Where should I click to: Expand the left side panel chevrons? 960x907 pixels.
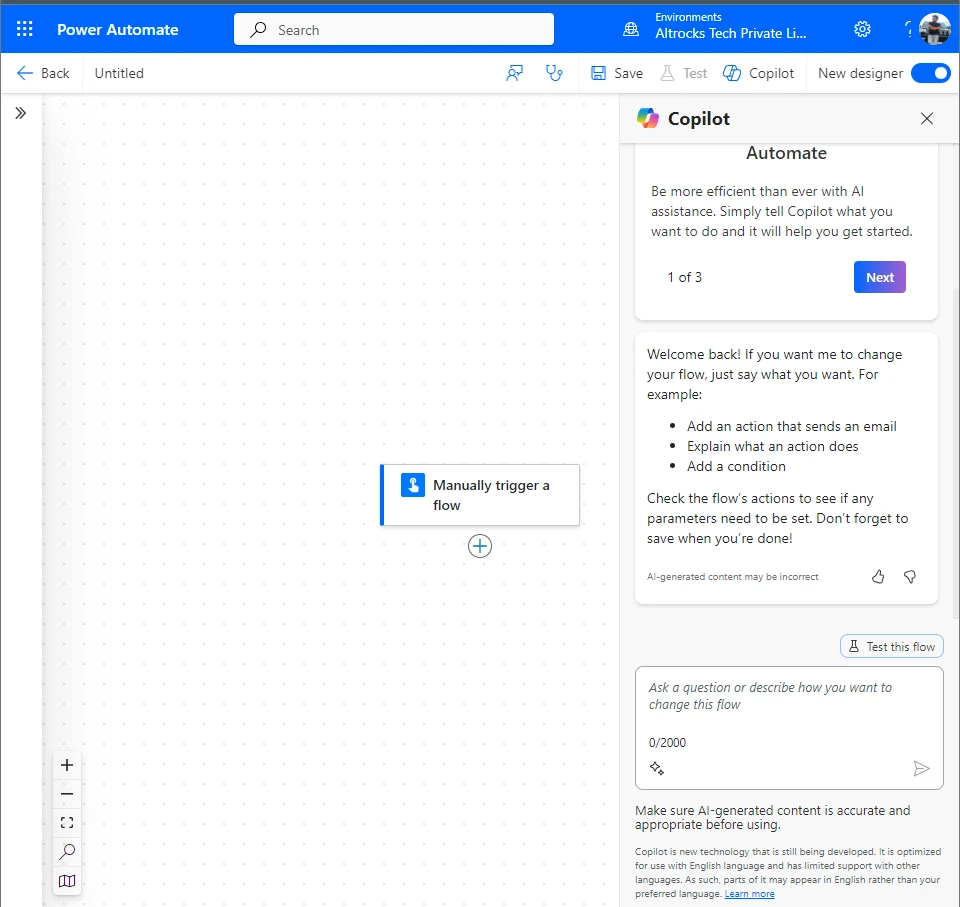click(21, 113)
